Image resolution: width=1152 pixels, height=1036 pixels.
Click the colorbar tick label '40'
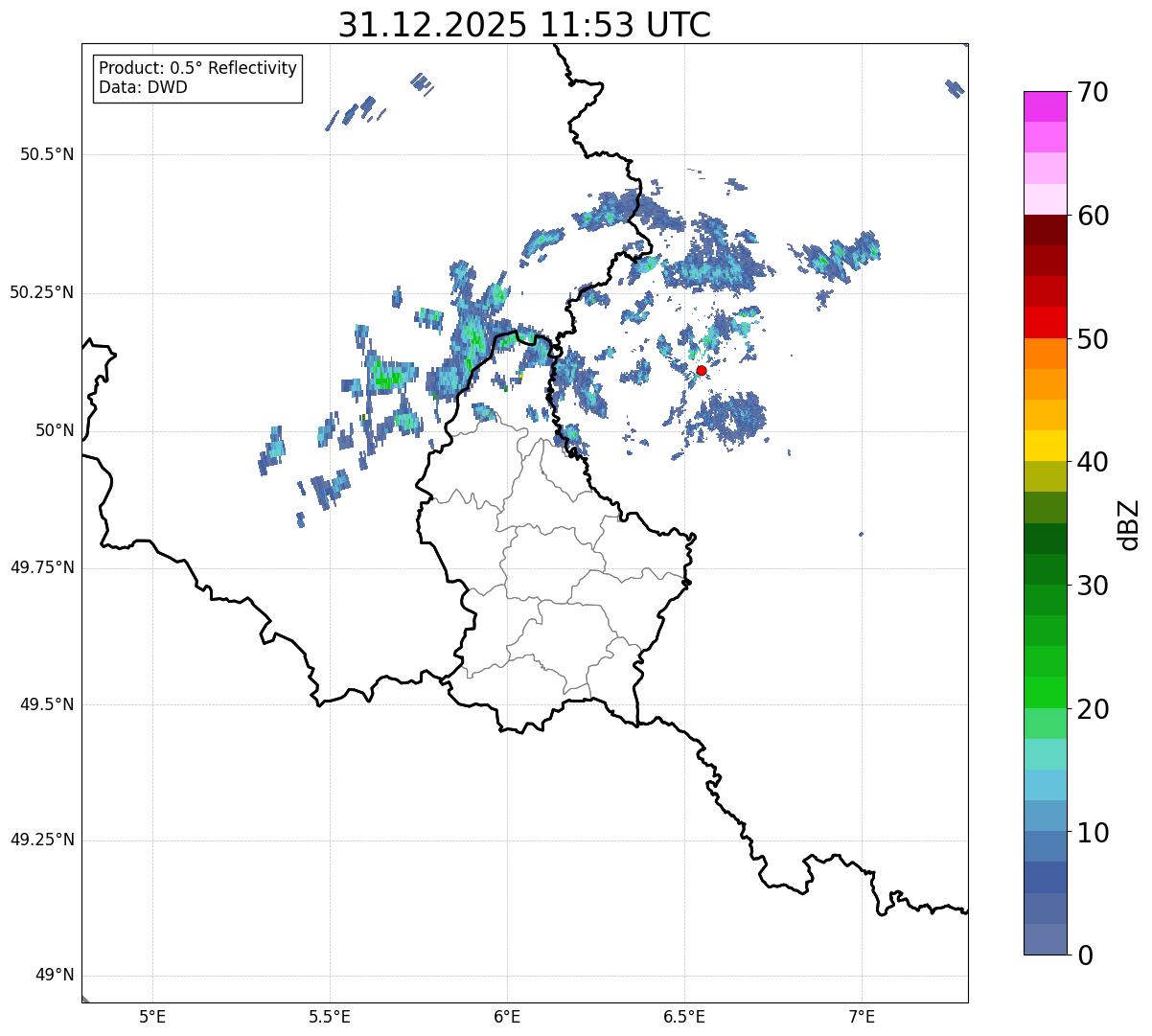coord(1093,462)
